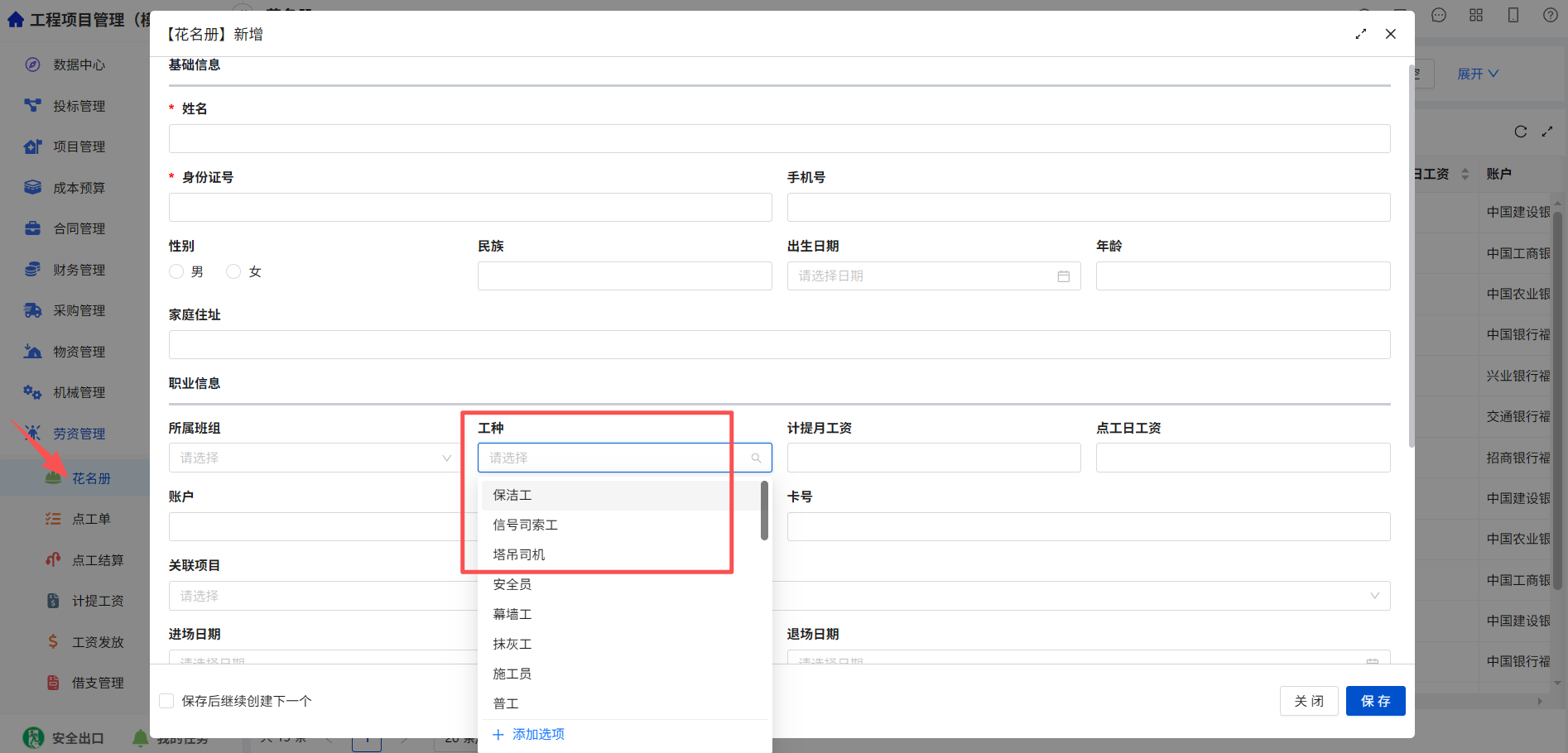Click the 计提月工资 input field
This screenshot has height=753, width=1568.
(934, 458)
